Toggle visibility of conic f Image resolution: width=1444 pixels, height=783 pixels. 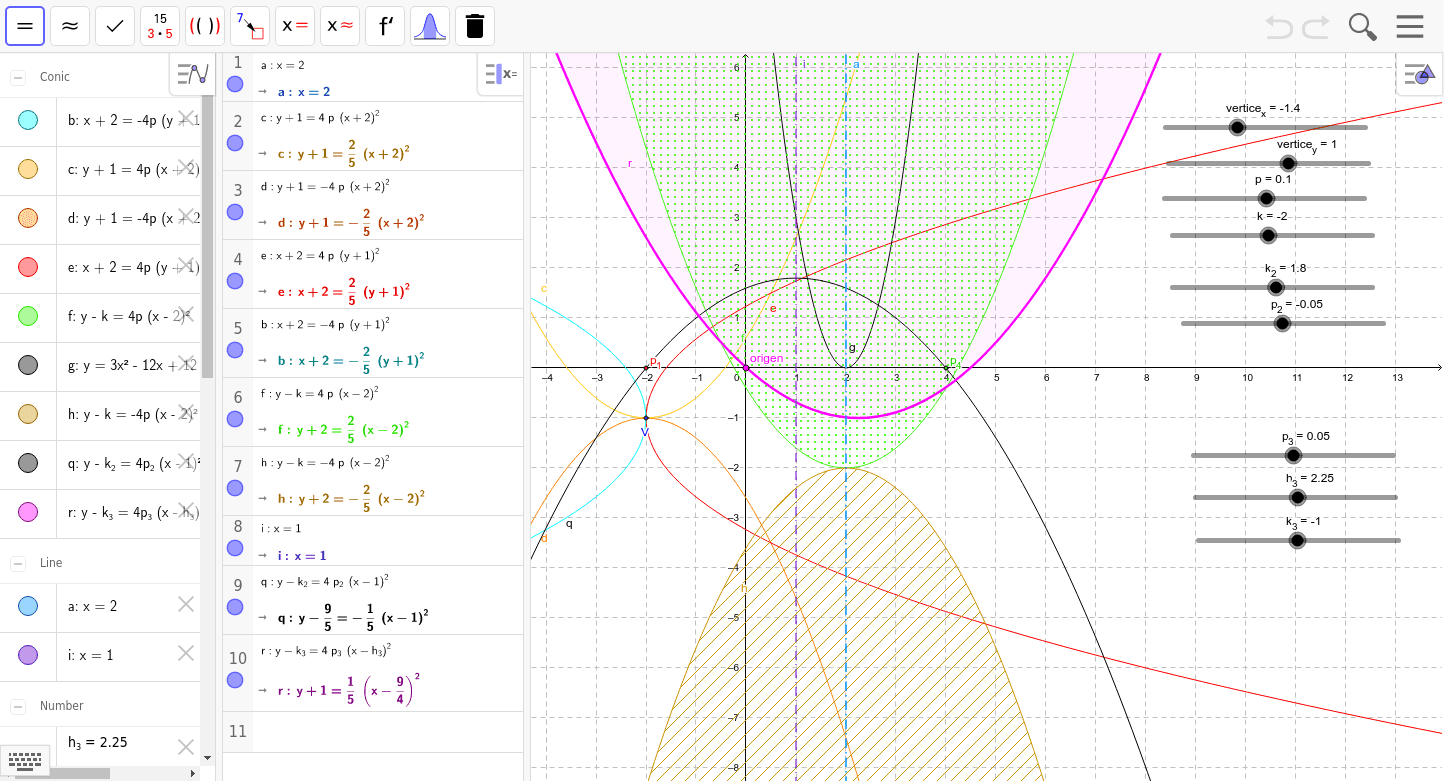(28, 316)
